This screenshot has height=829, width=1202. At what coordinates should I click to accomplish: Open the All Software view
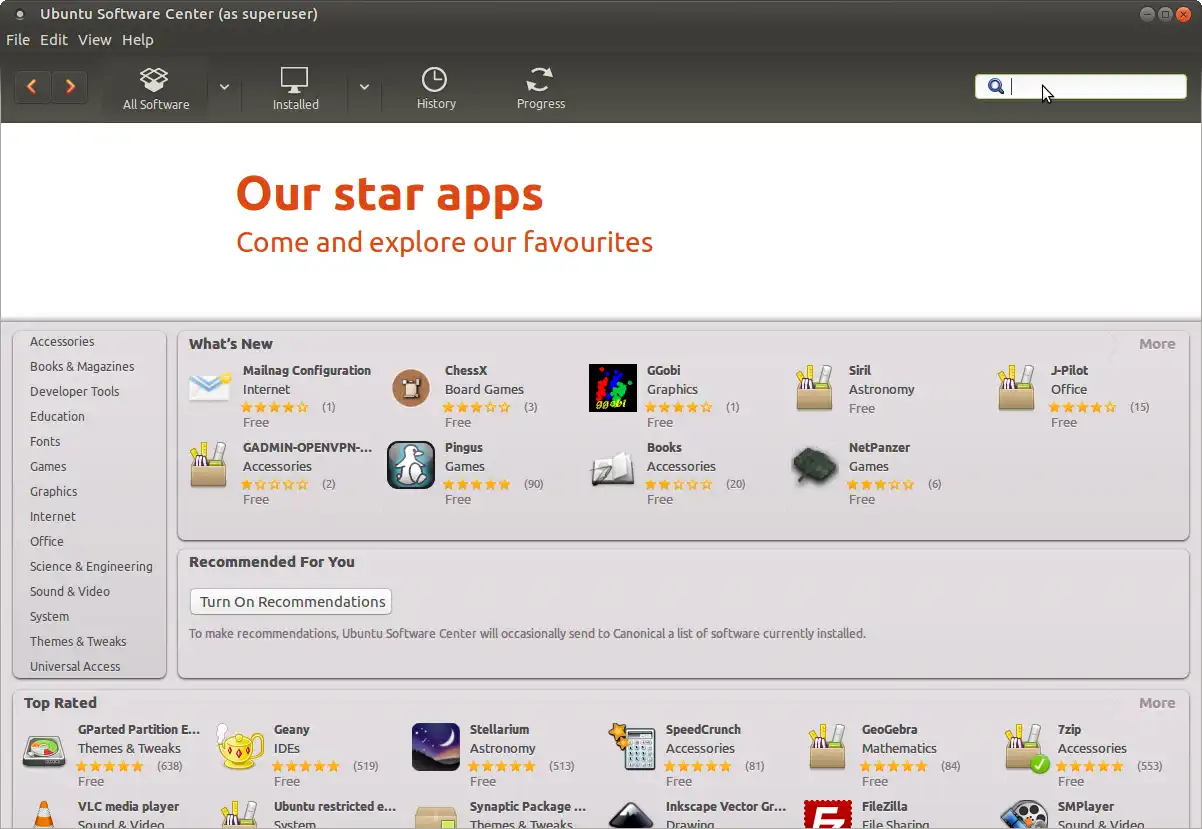point(155,88)
